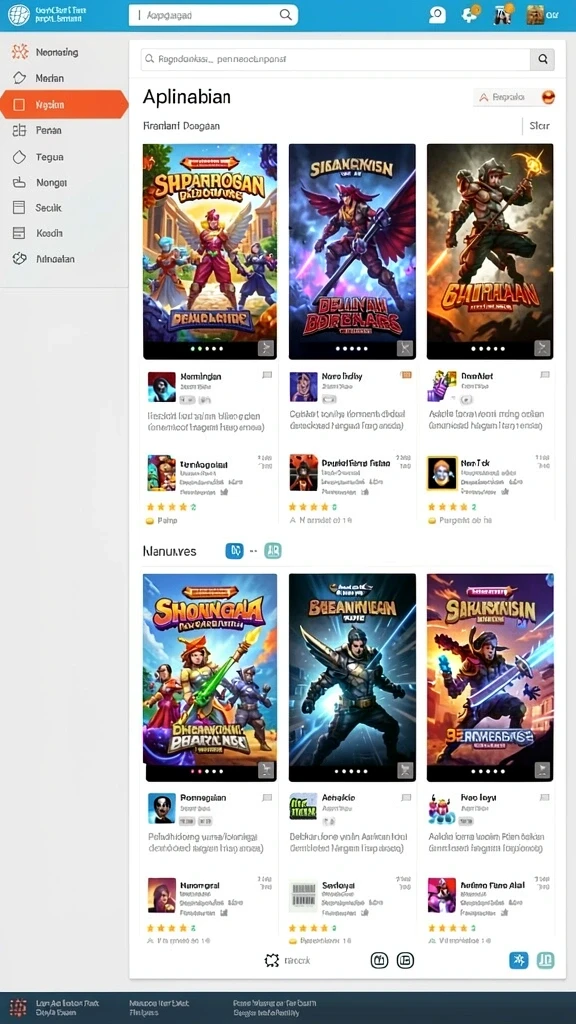Open the Shparrogan game banner
This screenshot has width=576, height=1024.
210,251
